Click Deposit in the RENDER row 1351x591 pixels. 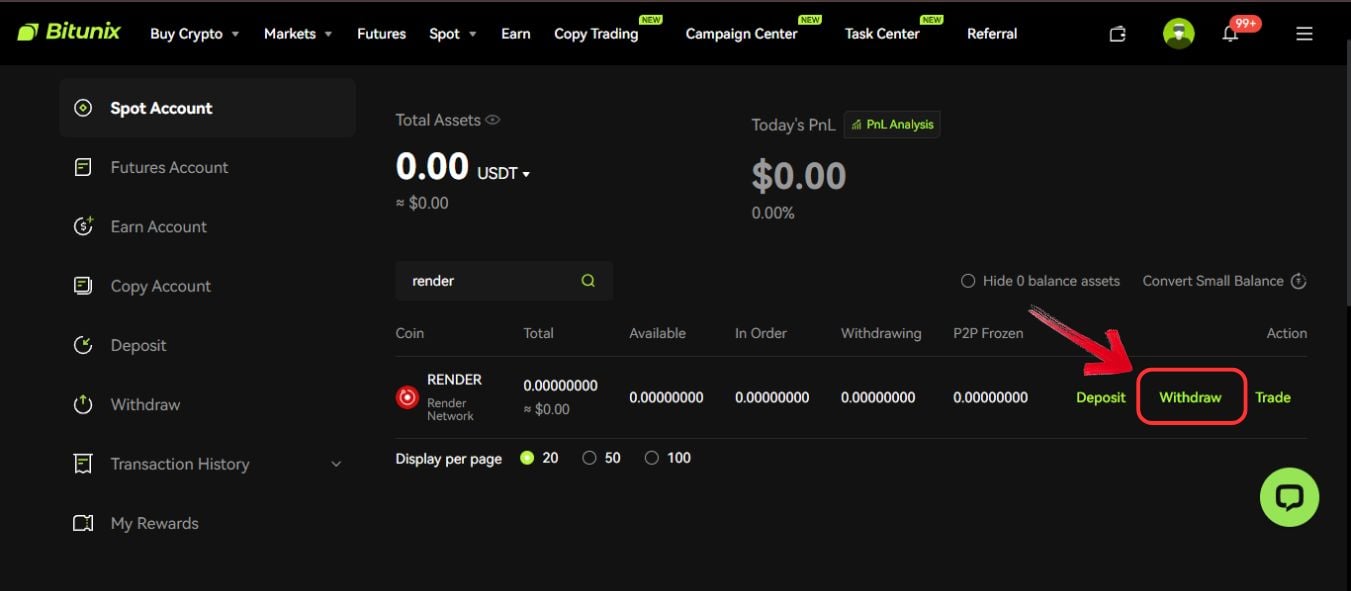click(1101, 397)
